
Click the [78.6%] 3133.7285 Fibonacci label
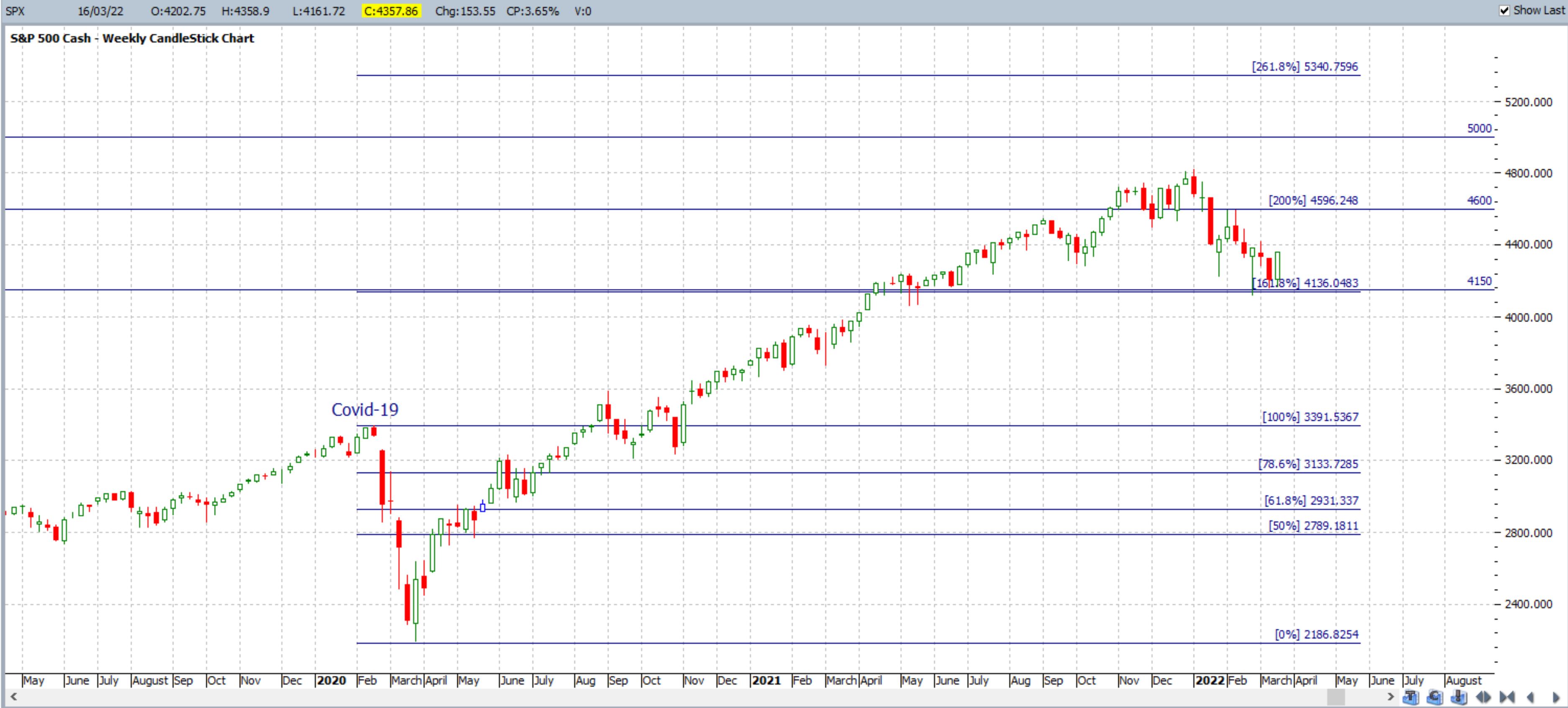click(1308, 463)
